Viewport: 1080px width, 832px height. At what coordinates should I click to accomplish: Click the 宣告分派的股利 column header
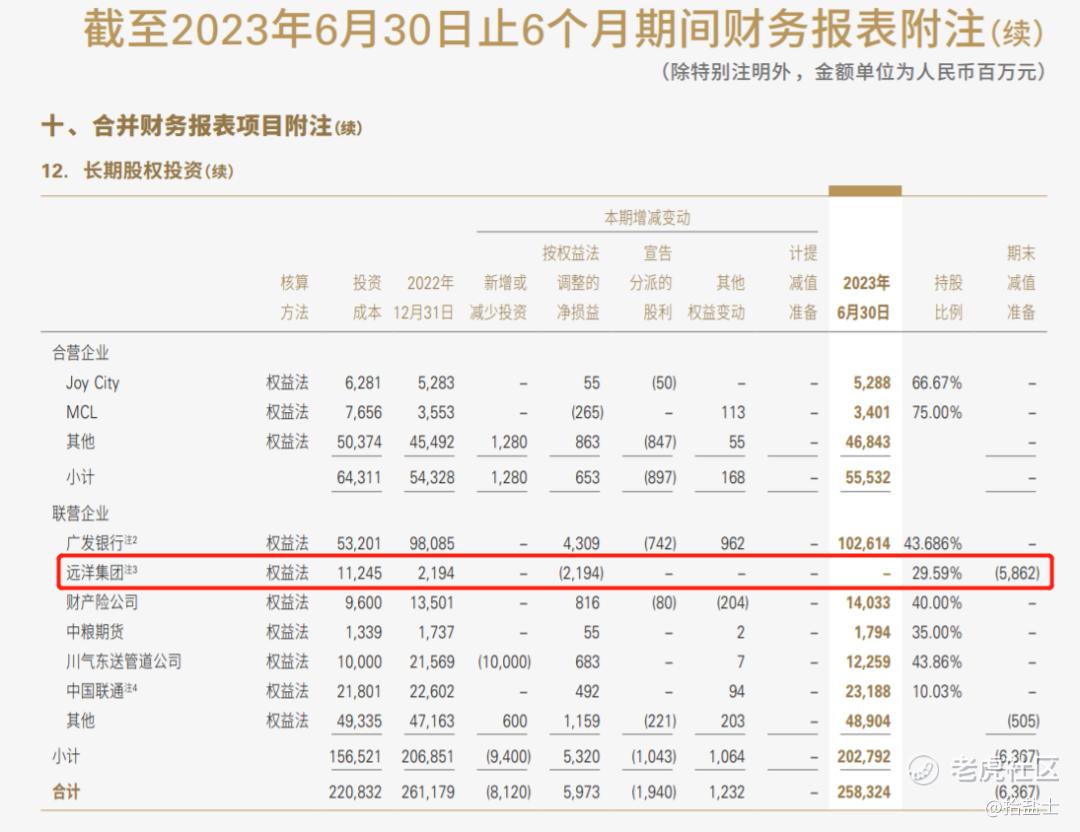coord(650,282)
